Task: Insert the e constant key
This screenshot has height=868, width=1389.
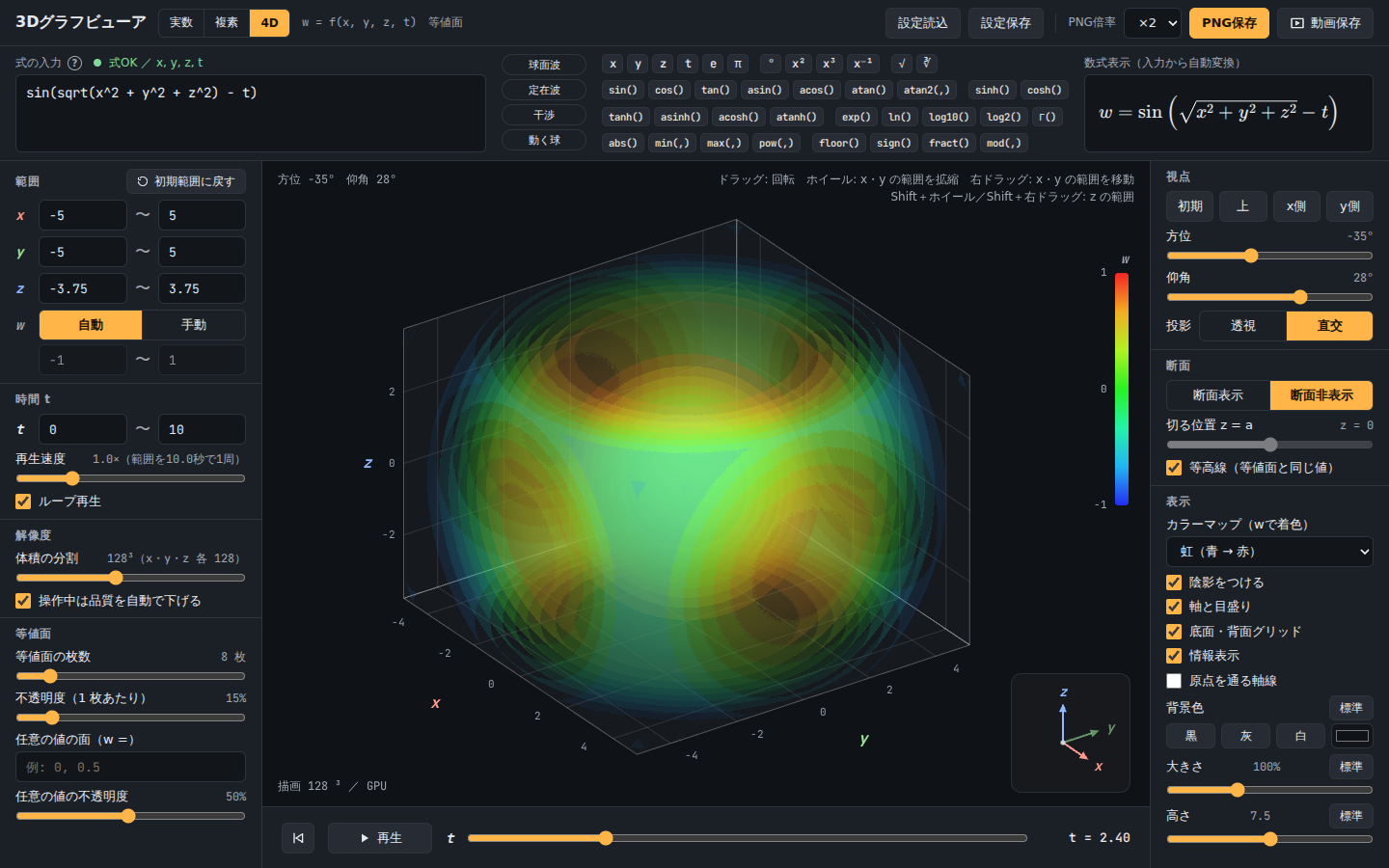Action: pyautogui.click(x=713, y=64)
